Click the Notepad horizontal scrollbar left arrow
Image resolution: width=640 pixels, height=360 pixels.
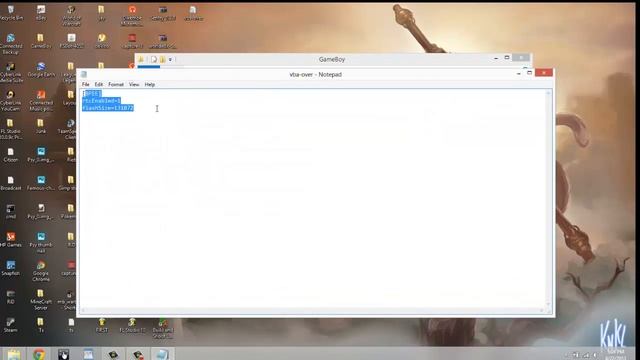point(83,311)
